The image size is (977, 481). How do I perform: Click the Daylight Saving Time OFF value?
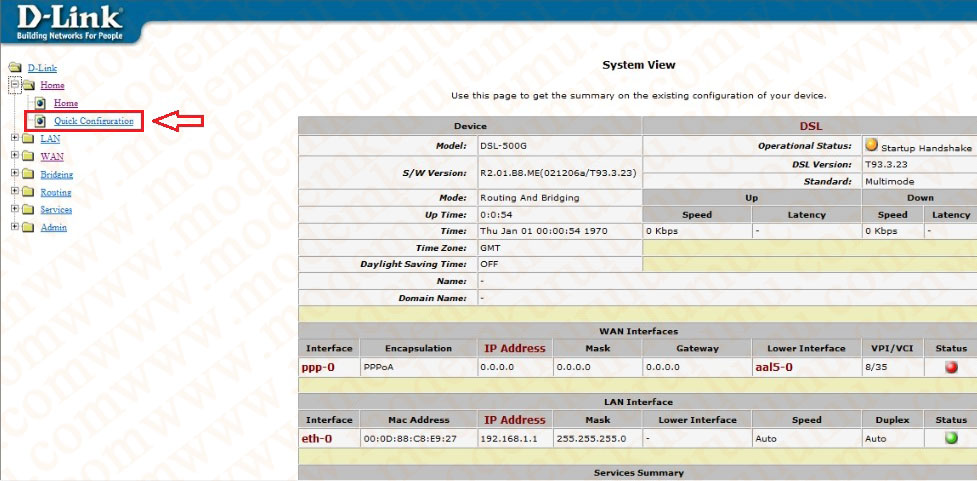point(488,264)
